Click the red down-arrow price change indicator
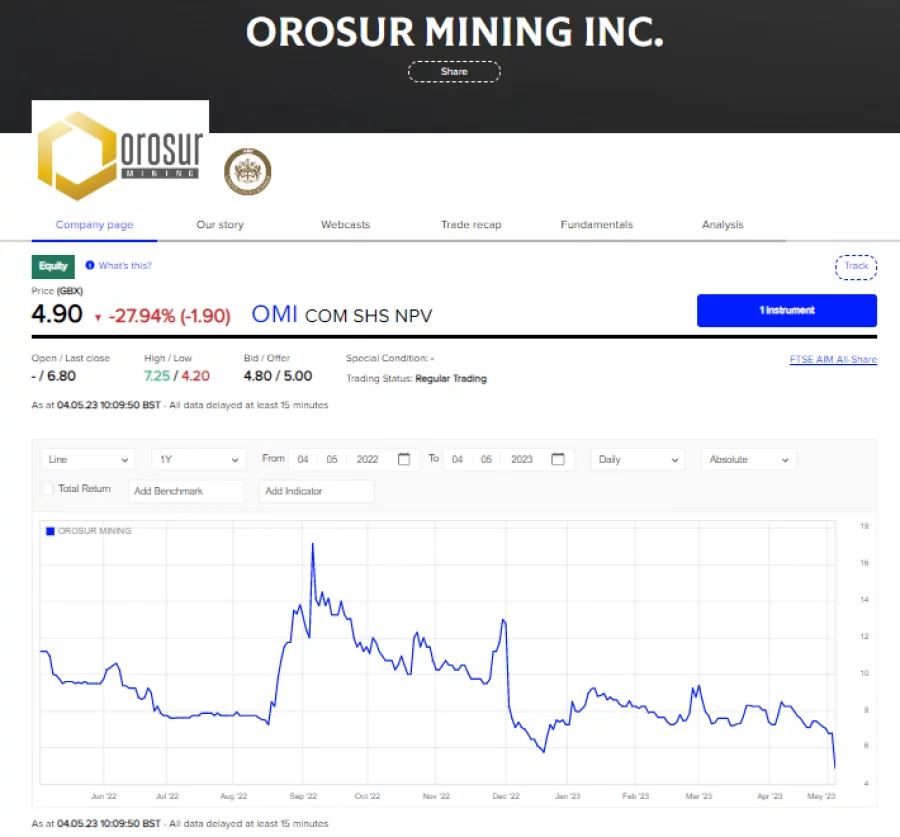This screenshot has height=837, width=900. pos(98,317)
